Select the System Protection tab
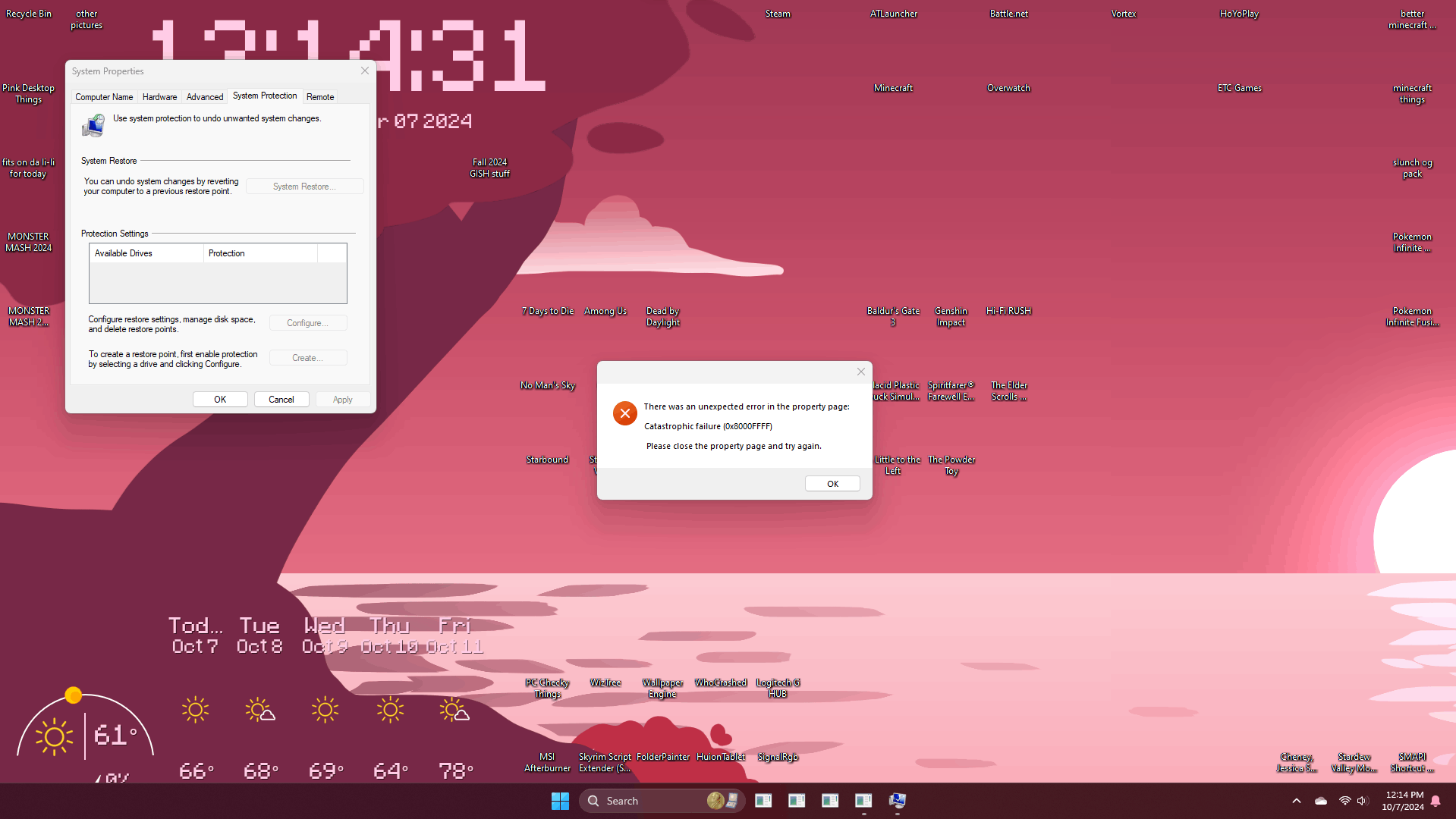 coord(265,96)
